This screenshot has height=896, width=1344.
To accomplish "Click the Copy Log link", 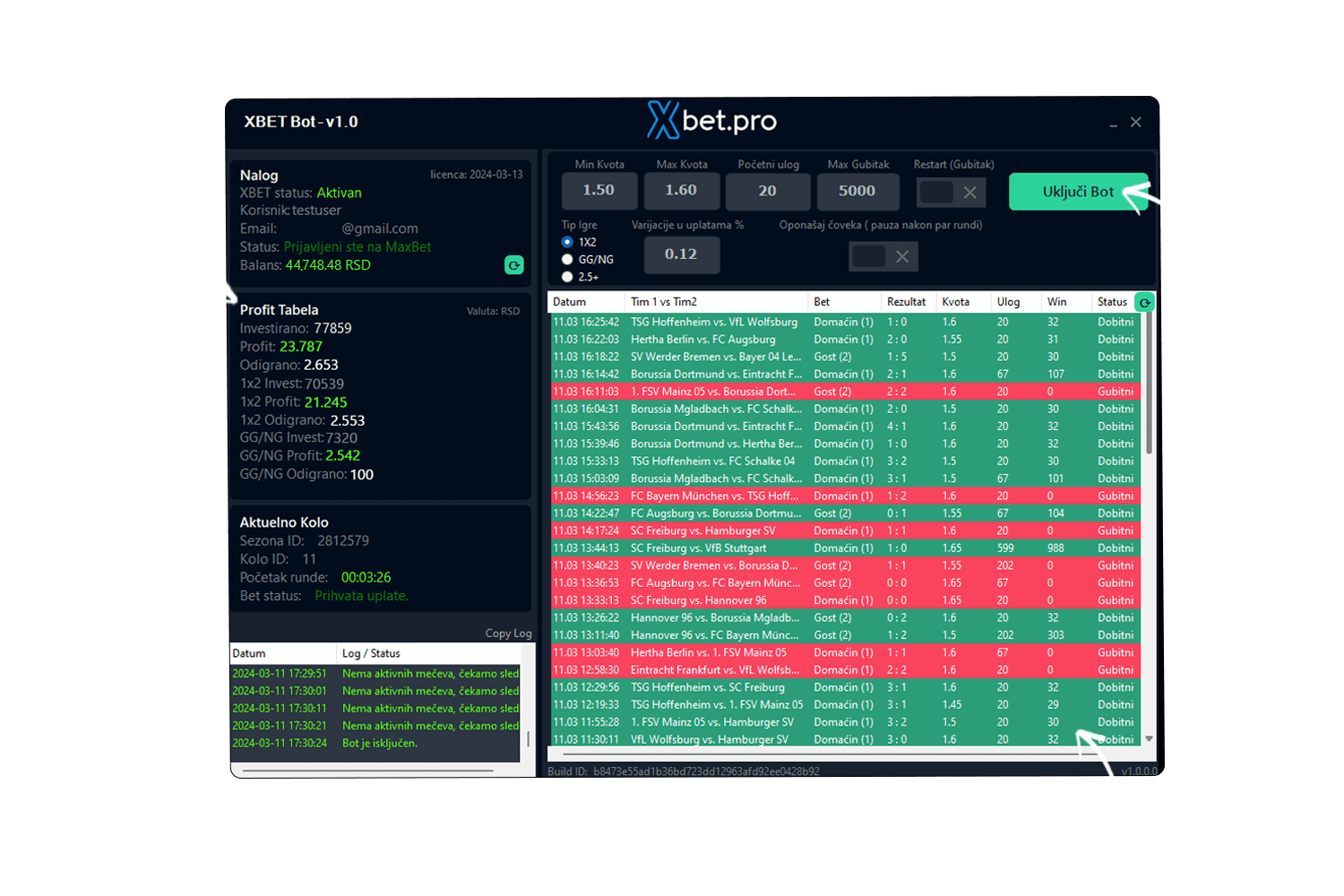I will tap(508, 633).
